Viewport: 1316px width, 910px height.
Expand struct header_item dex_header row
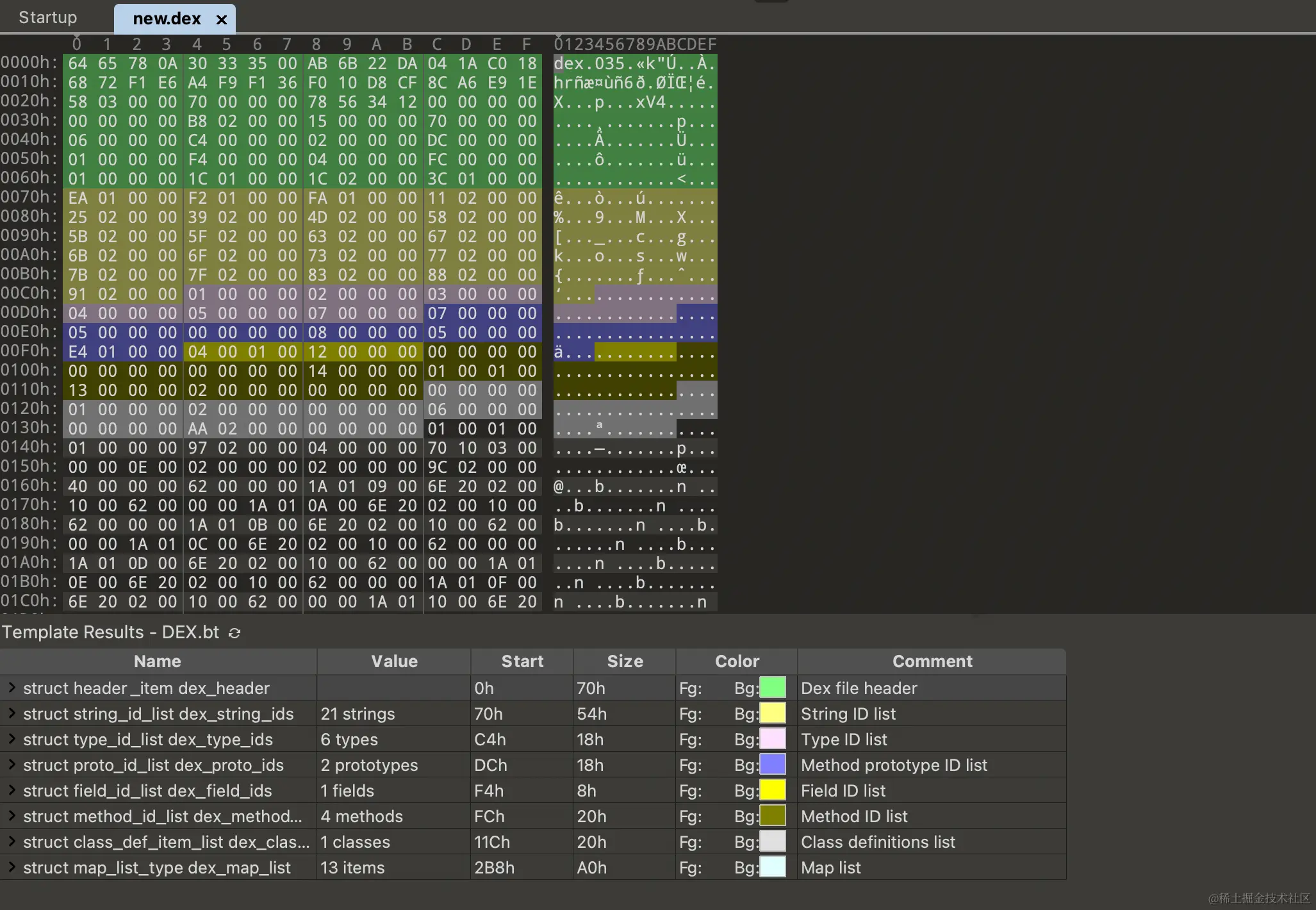click(x=12, y=688)
